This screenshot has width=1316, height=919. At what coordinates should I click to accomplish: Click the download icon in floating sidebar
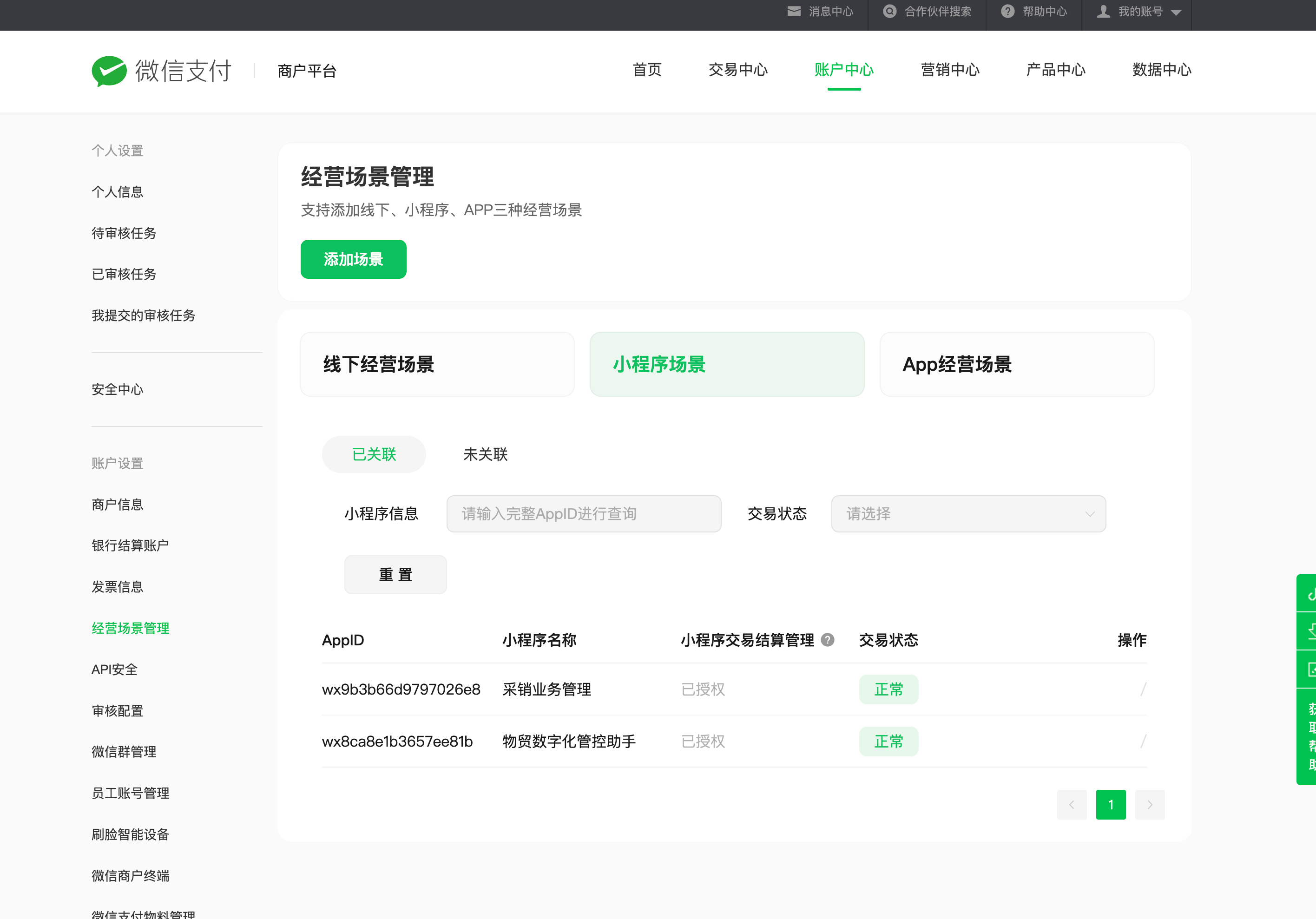click(1310, 631)
